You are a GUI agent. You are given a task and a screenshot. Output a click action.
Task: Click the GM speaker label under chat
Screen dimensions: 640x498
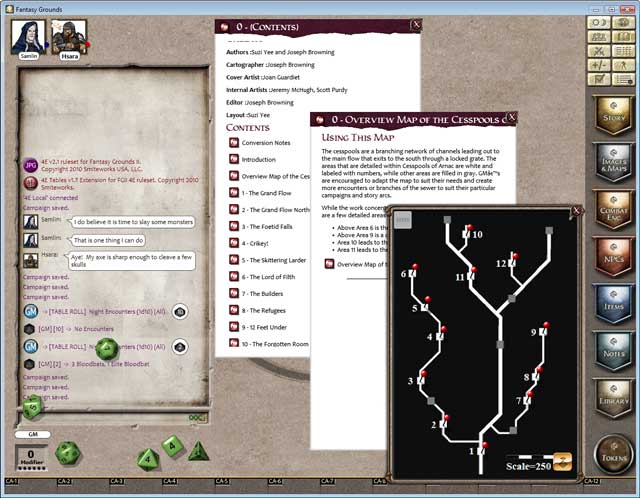pos(33,434)
